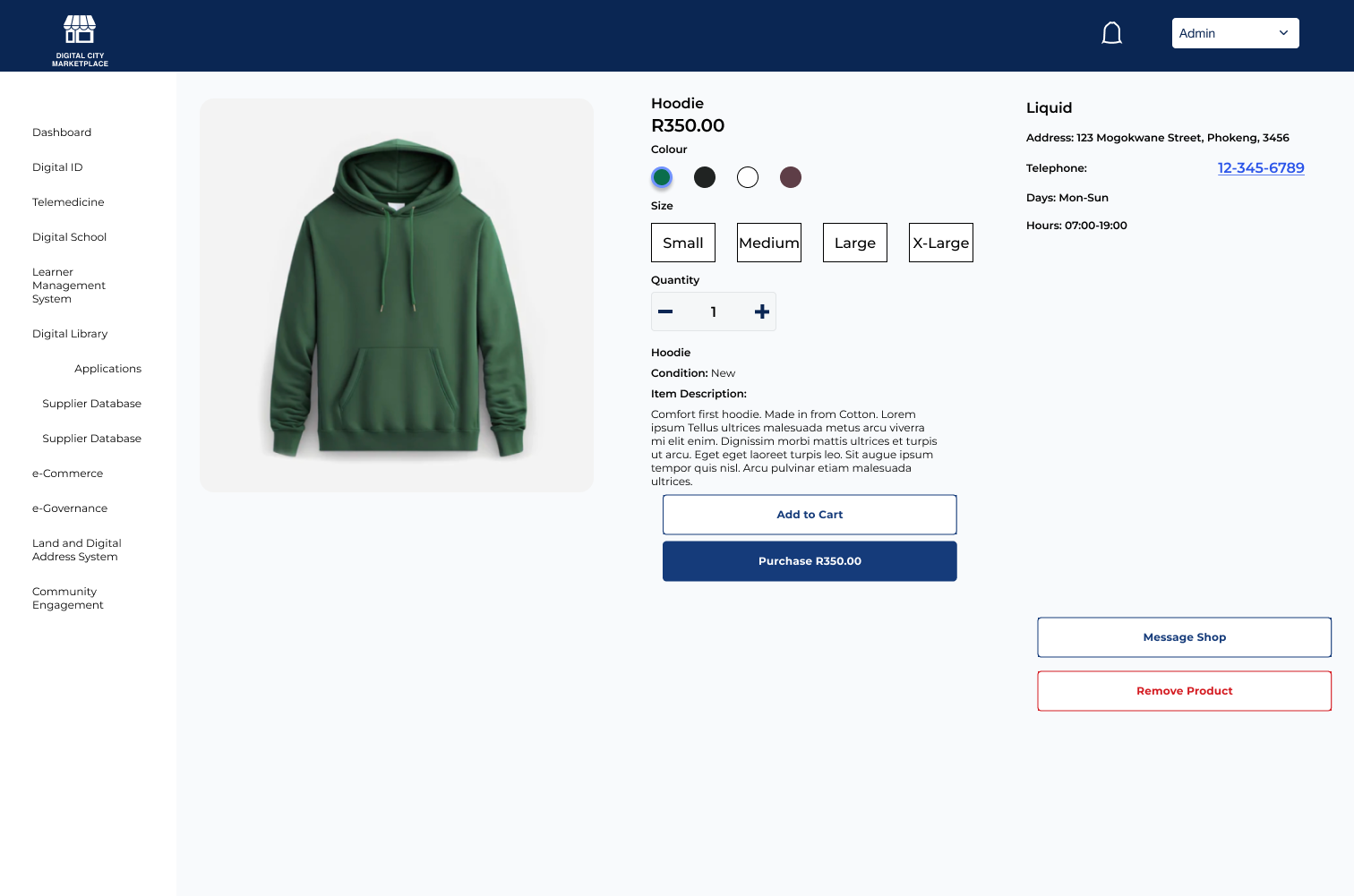The width and height of the screenshot is (1354, 896).
Task: Click the Digital City Marketplace logo
Action: point(80,39)
